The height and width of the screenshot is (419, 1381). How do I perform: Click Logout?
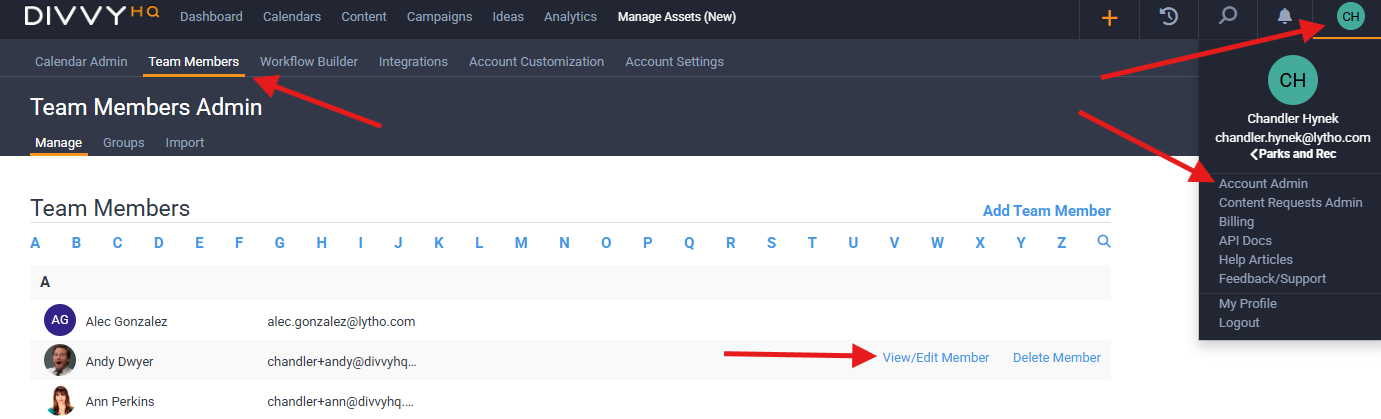click(x=1239, y=322)
